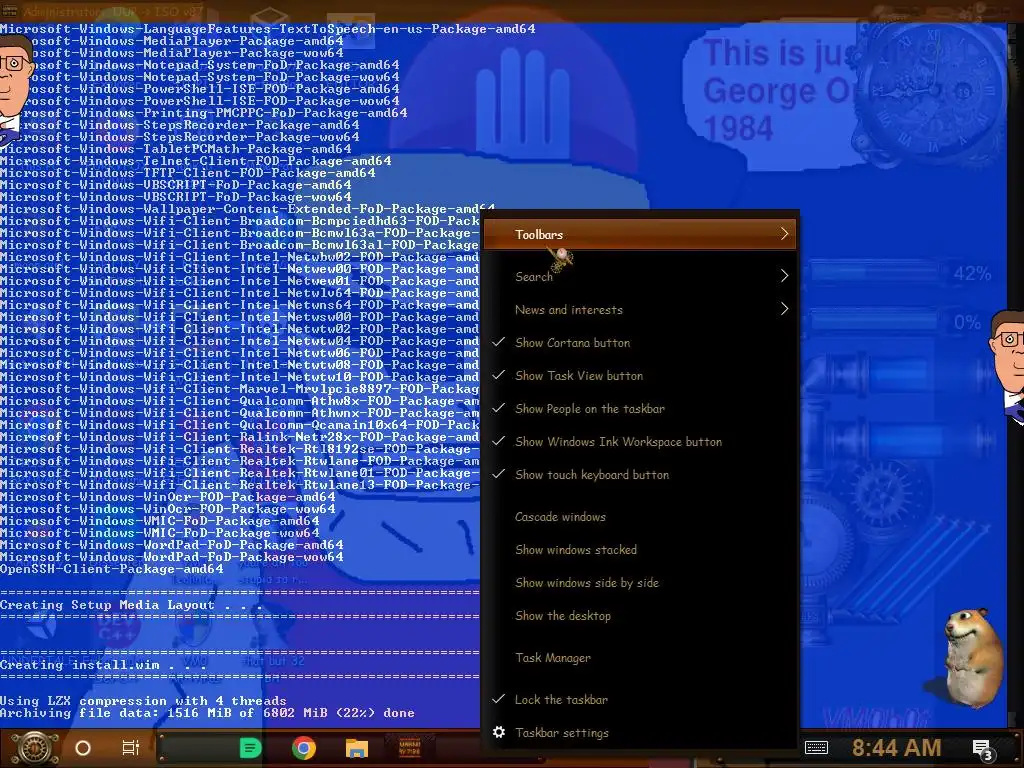Image resolution: width=1024 pixels, height=768 pixels.
Task: Click the console icon beside File Explorer
Action: (409, 748)
